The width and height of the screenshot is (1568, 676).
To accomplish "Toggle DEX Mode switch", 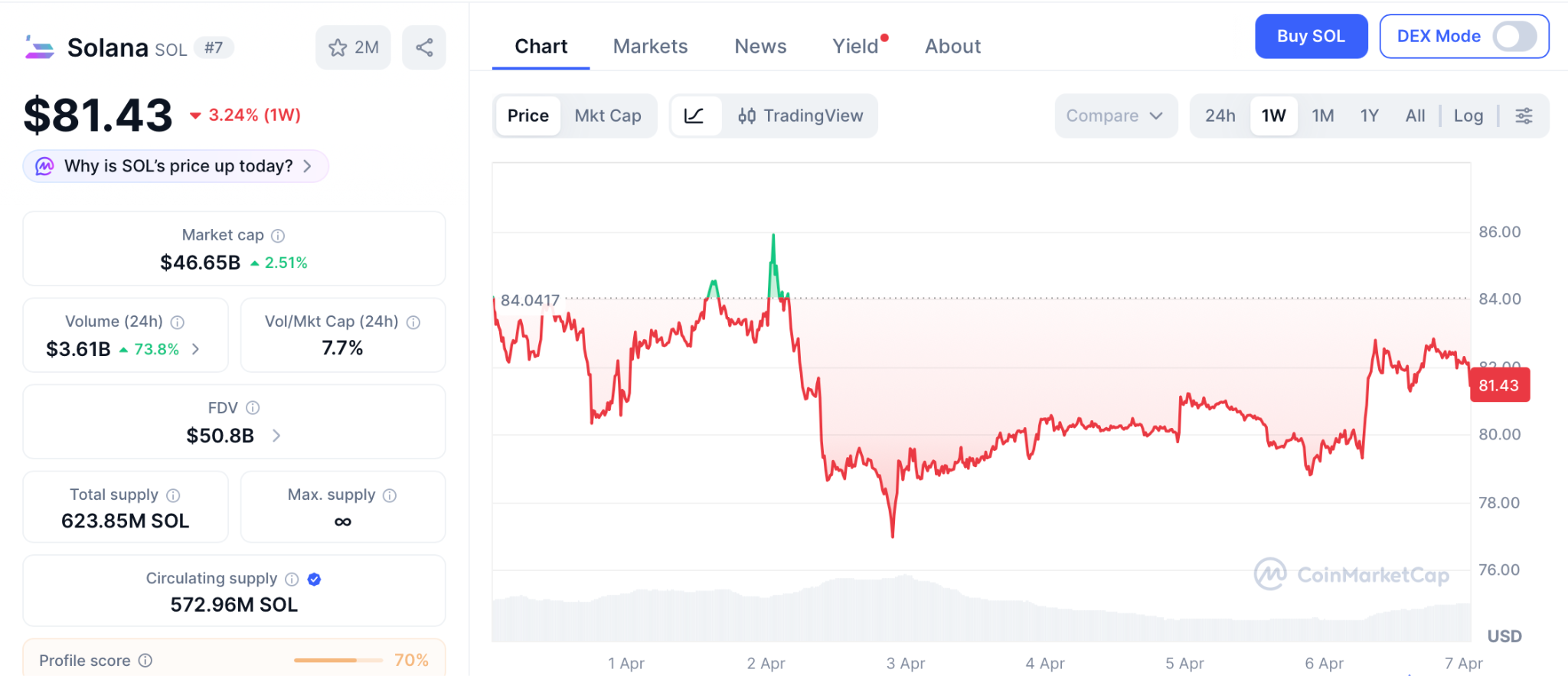I will 1514,36.
